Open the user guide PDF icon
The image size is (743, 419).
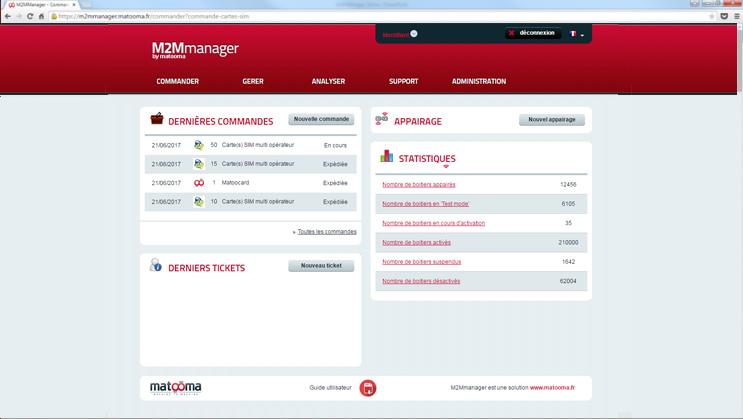pyautogui.click(x=368, y=388)
